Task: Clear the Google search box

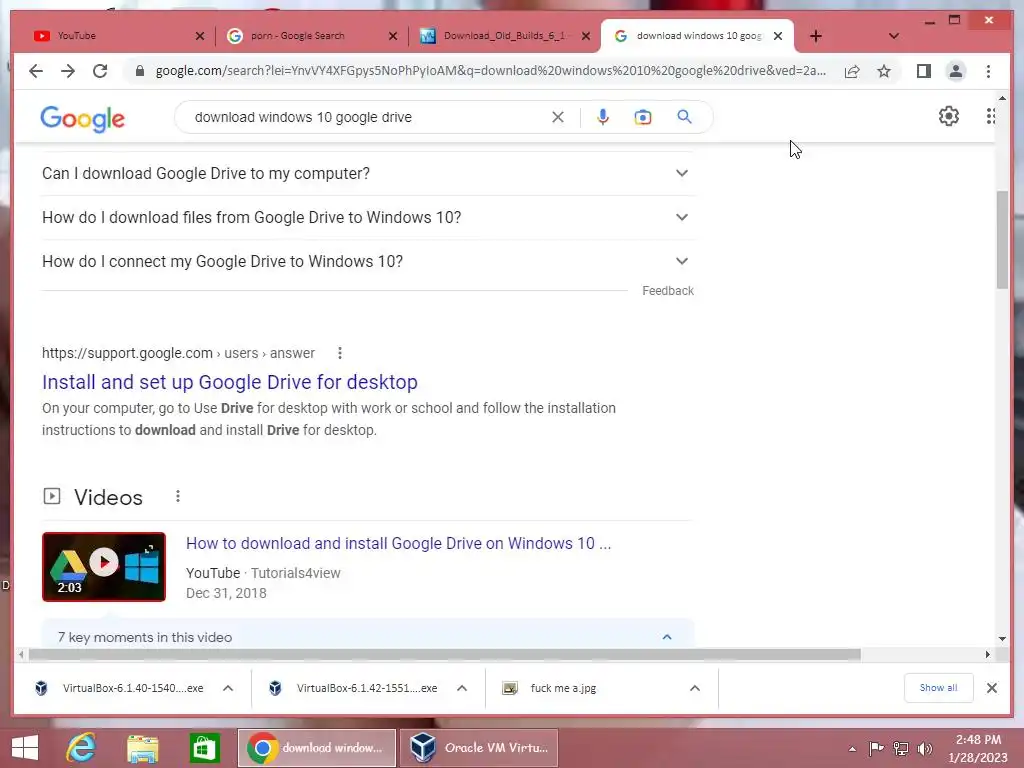Action: pyautogui.click(x=558, y=117)
